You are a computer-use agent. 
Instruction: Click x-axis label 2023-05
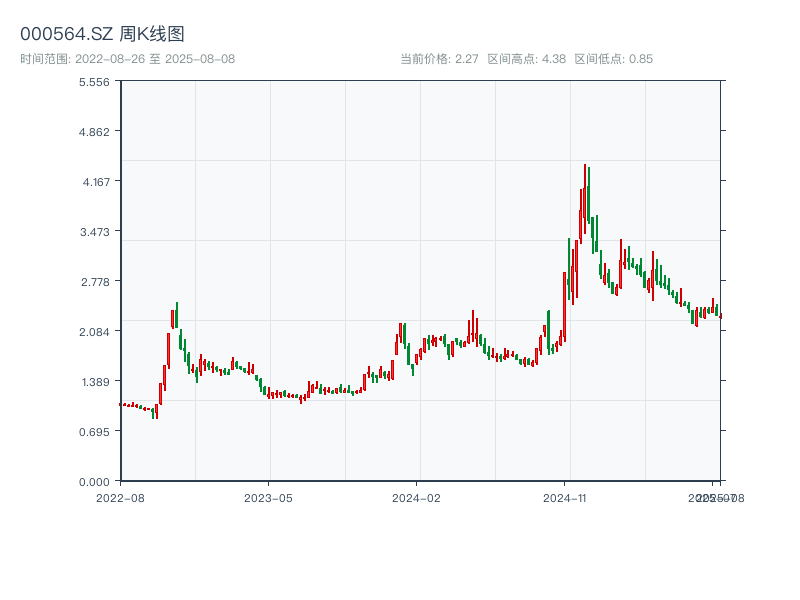pyautogui.click(x=268, y=498)
